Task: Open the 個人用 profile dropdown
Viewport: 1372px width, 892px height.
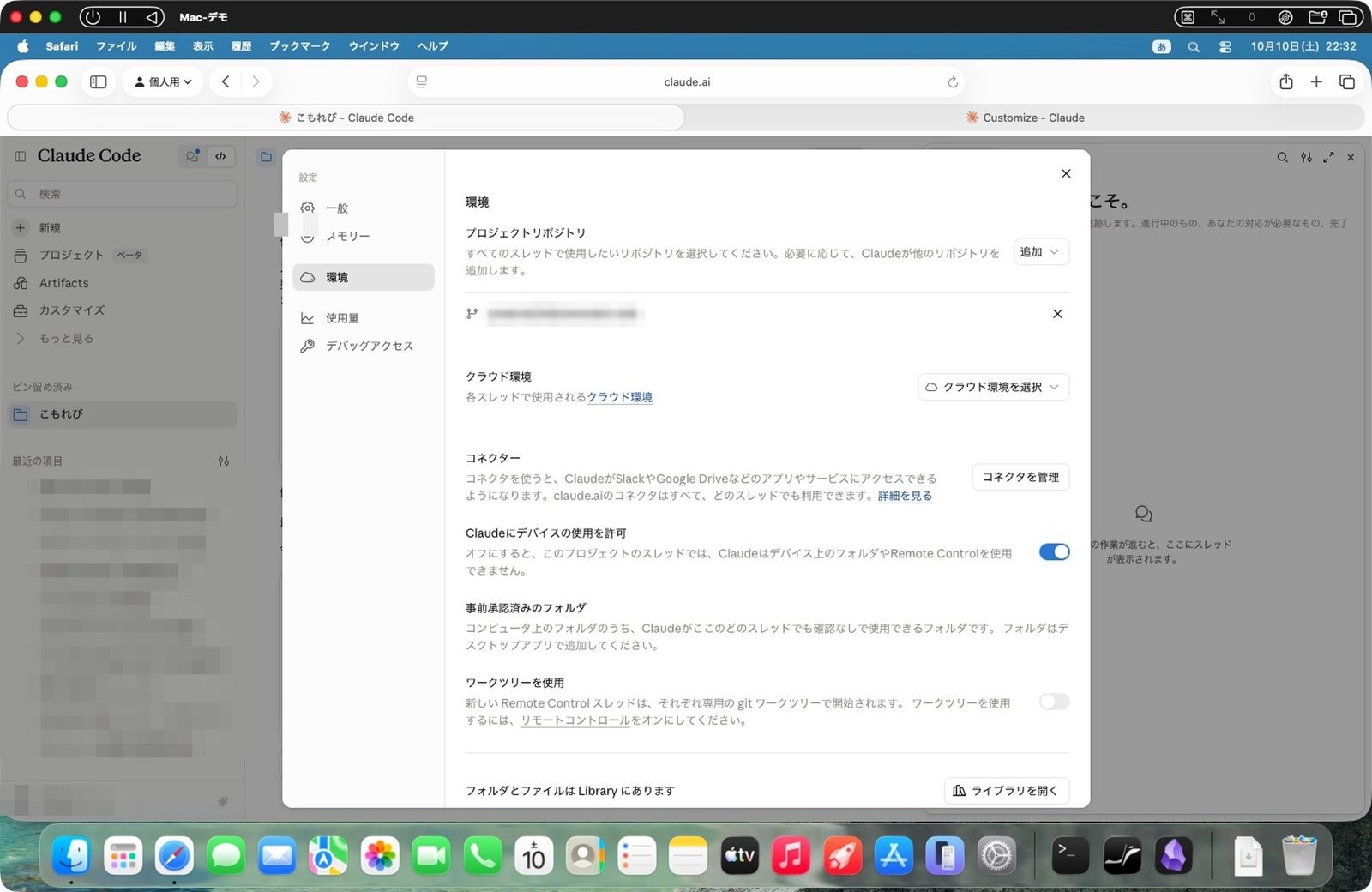Action: click(x=163, y=82)
